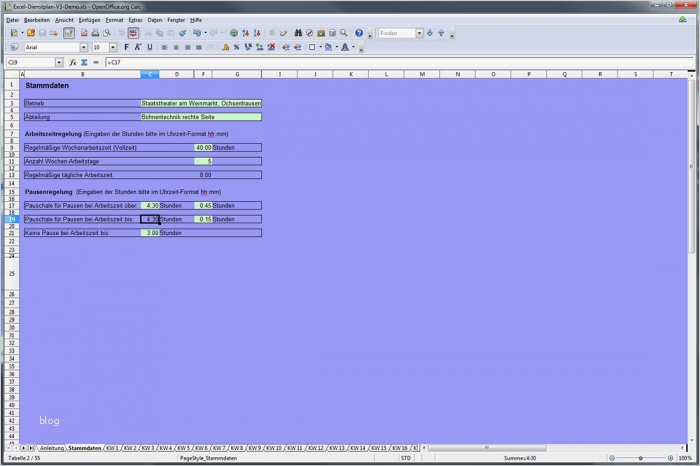This screenshot has height=466, width=700.
Task: Click the Sum sigma icon
Action: pyautogui.click(x=84, y=62)
